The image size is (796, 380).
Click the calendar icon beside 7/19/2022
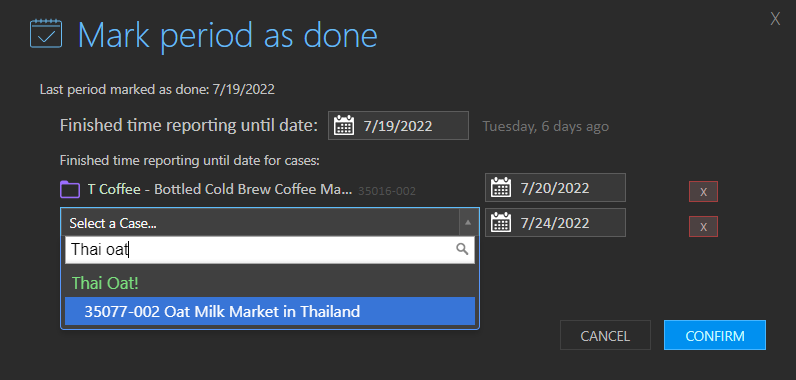(x=344, y=125)
